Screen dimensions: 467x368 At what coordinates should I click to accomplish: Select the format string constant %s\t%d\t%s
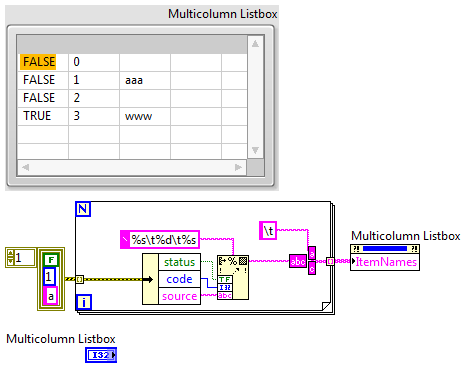pyautogui.click(x=160, y=239)
